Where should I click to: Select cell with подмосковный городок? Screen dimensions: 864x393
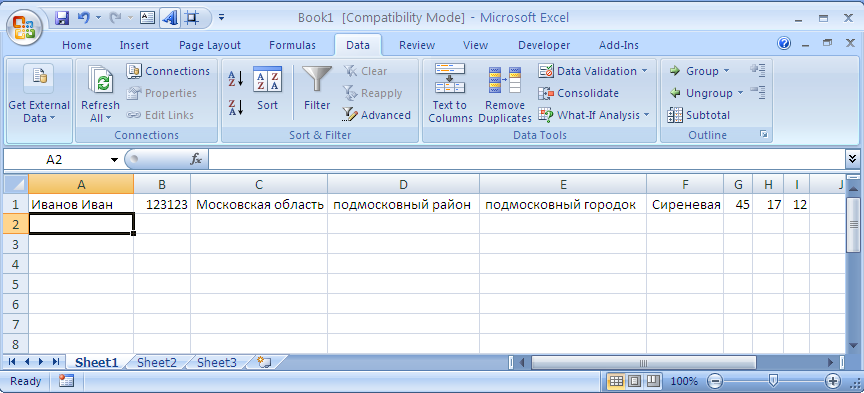pos(563,204)
